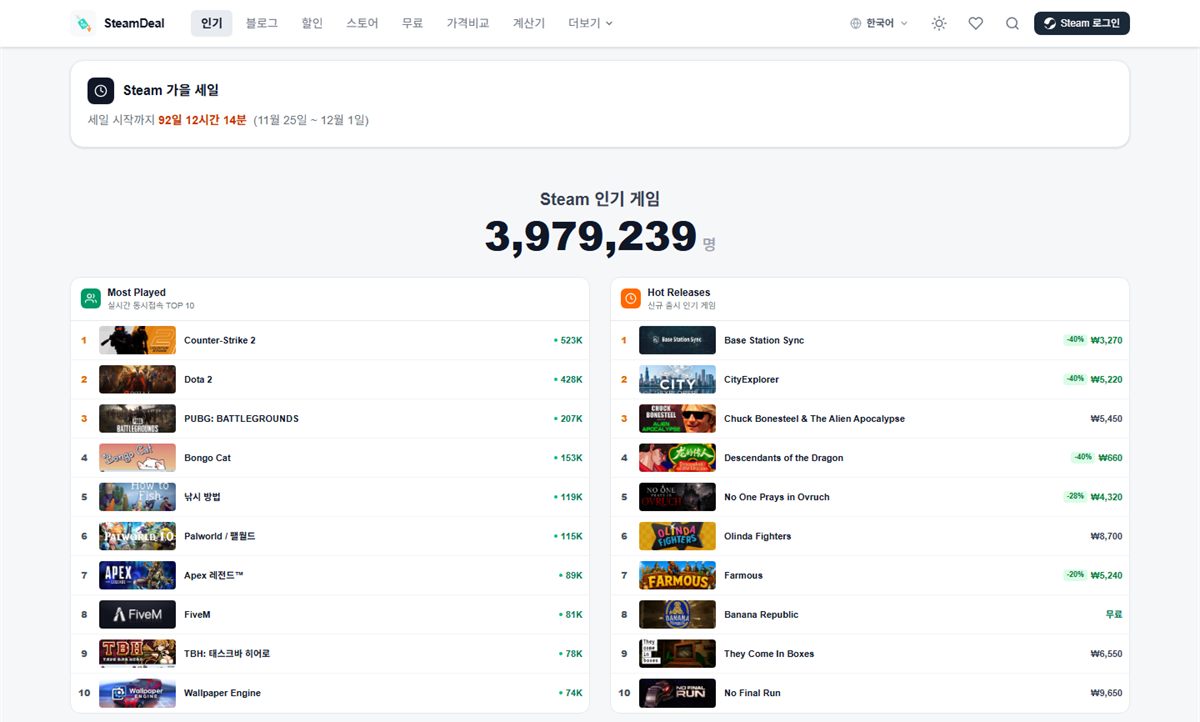This screenshot has height=722, width=1200.
Task: Open the 스토어 menu item
Action: tap(362, 23)
